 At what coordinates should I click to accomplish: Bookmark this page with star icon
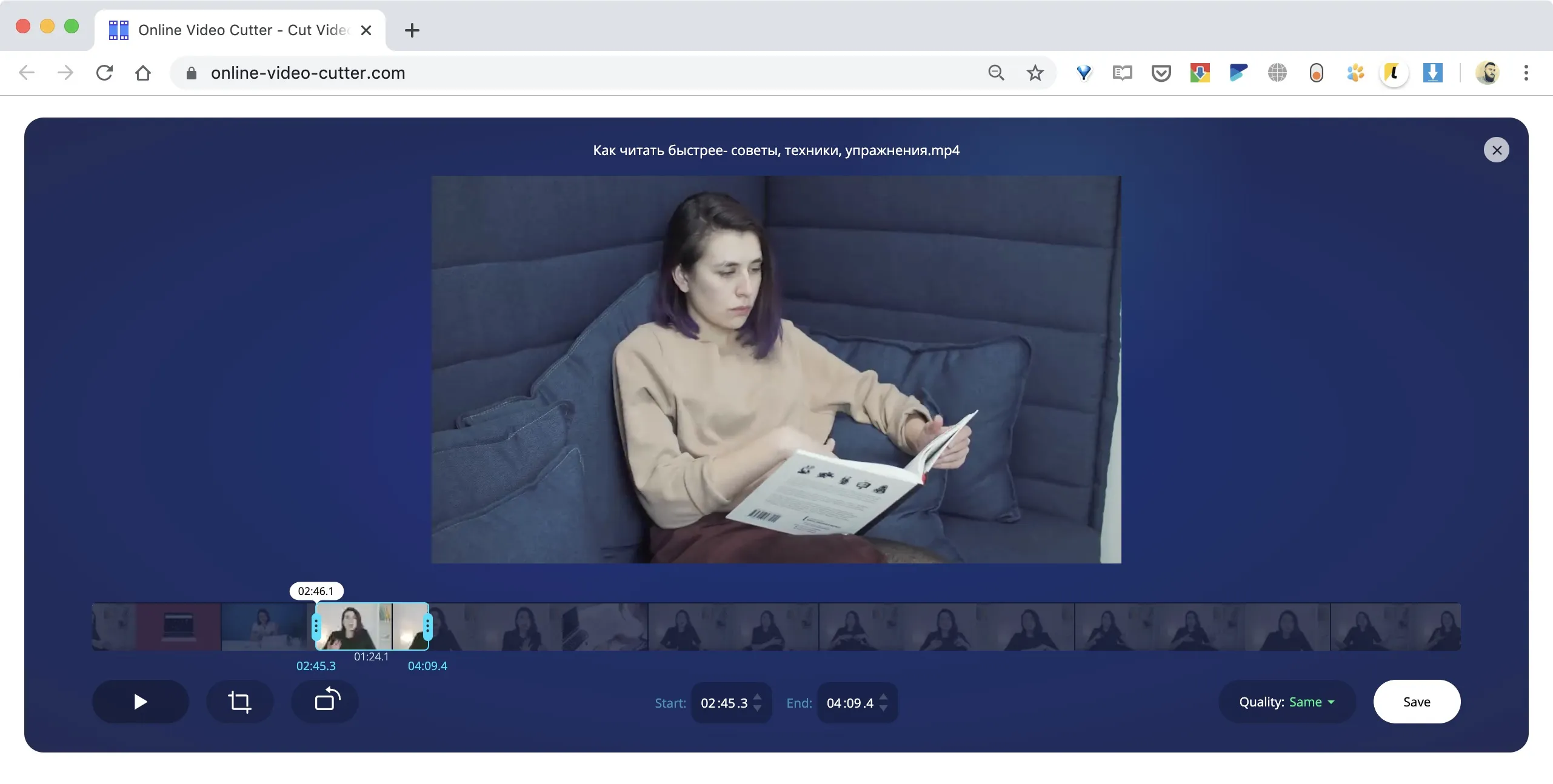1035,73
